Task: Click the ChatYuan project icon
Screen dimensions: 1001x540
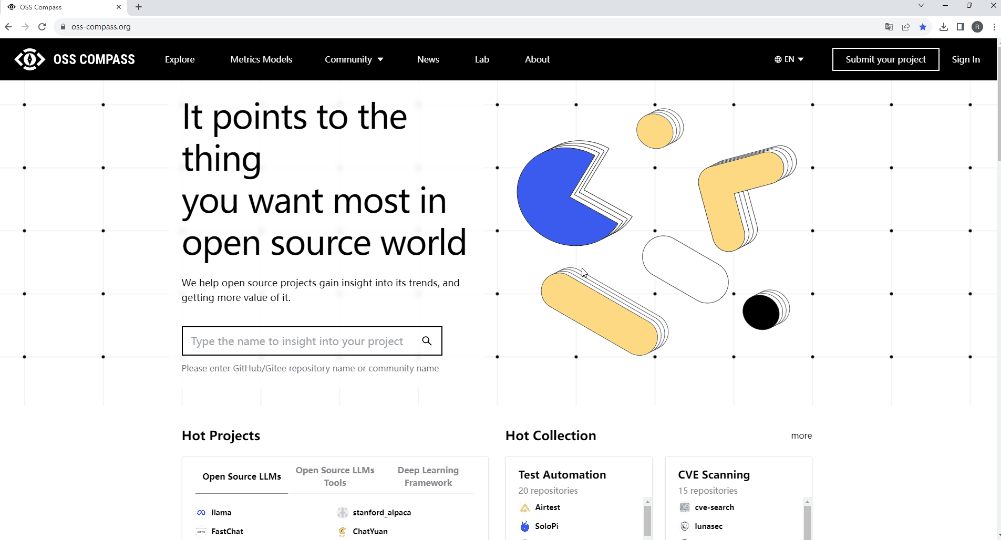Action: (342, 531)
